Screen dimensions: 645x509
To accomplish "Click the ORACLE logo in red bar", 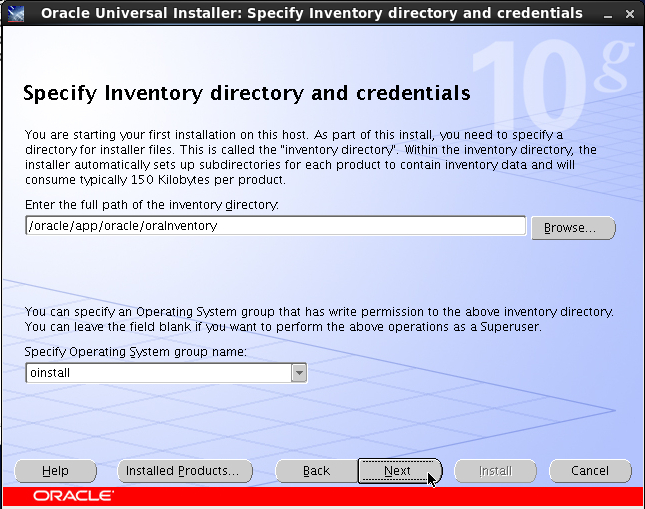I will [73, 496].
